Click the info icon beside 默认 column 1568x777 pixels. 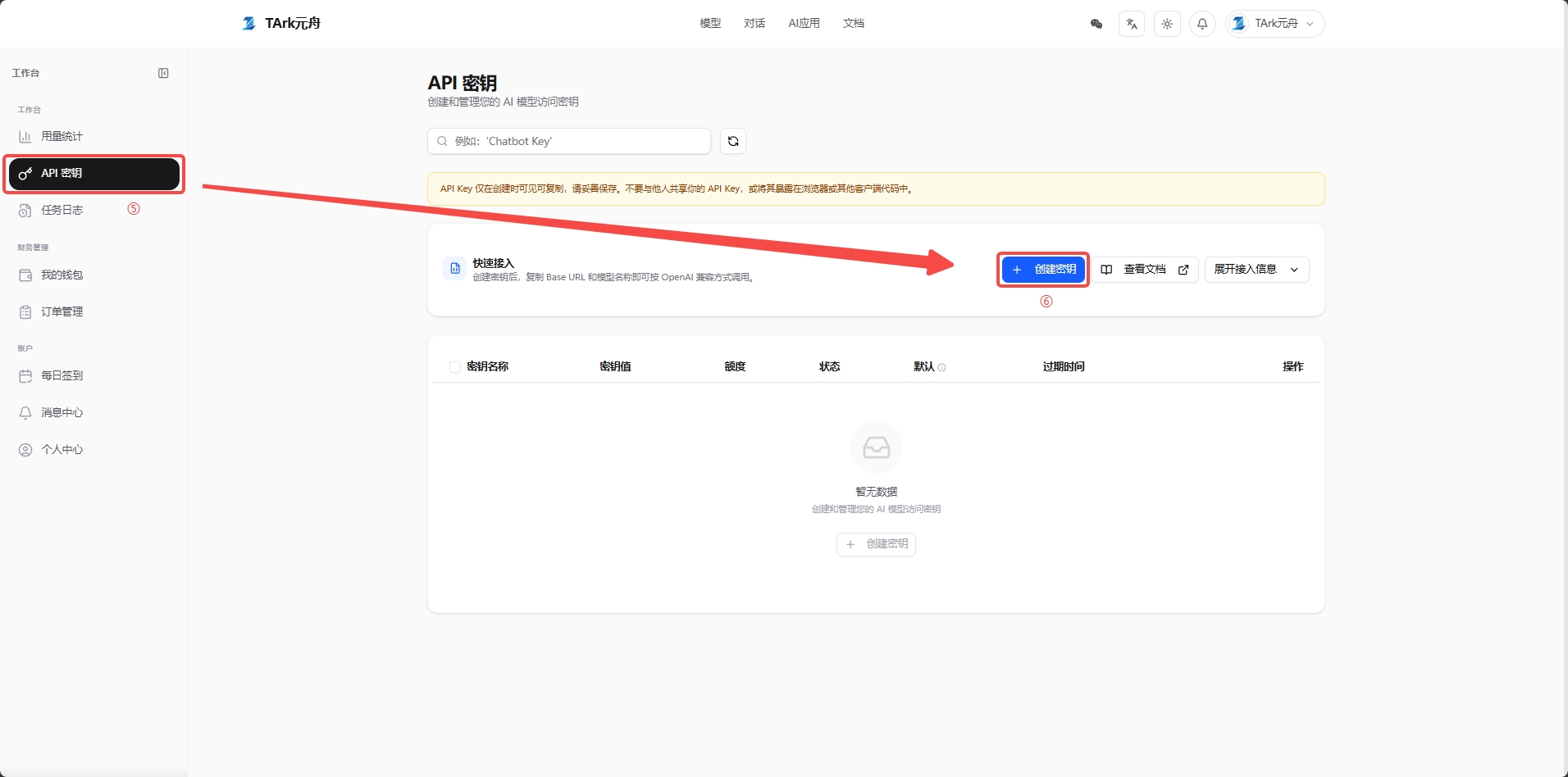point(941,367)
